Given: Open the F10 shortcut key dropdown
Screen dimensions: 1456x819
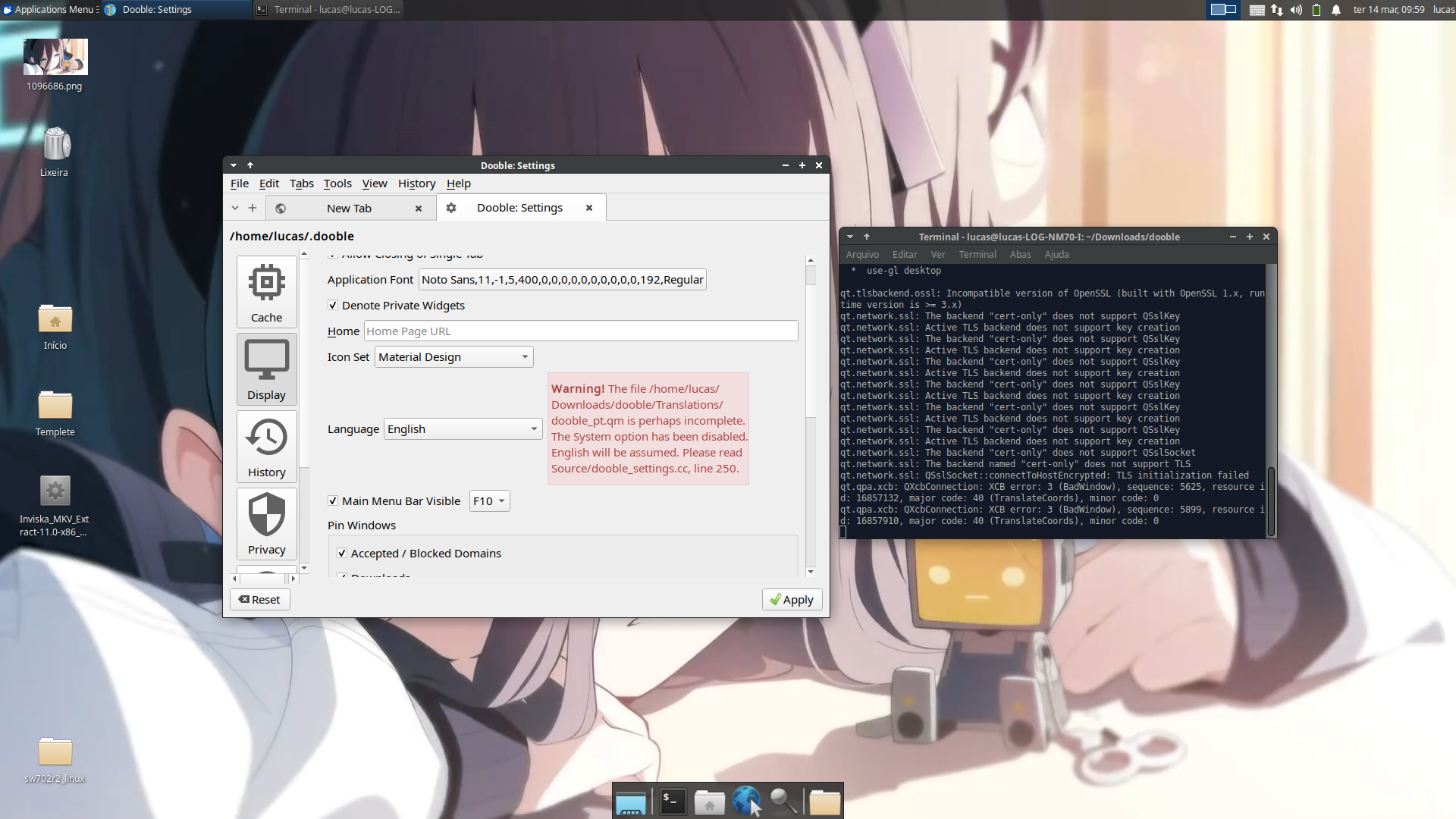Looking at the screenshot, I should [x=489, y=501].
